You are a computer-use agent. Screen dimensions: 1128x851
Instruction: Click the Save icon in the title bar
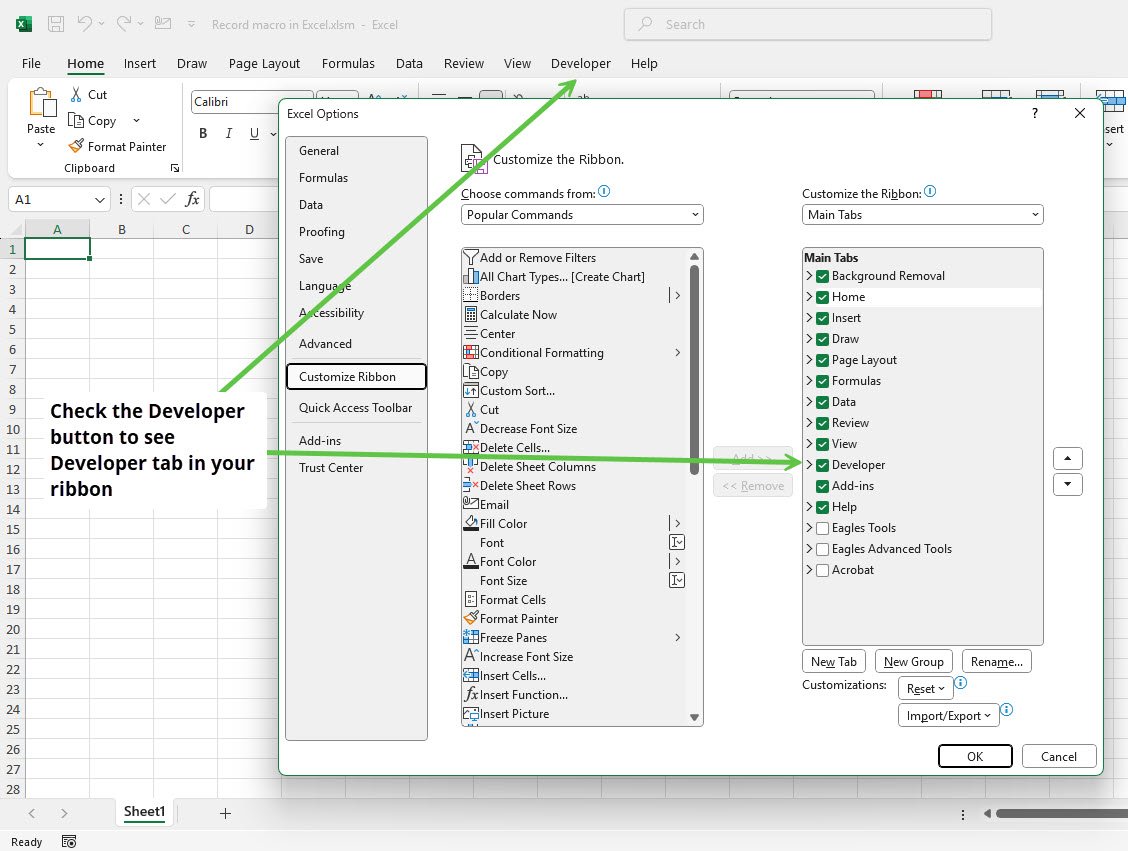coord(55,24)
